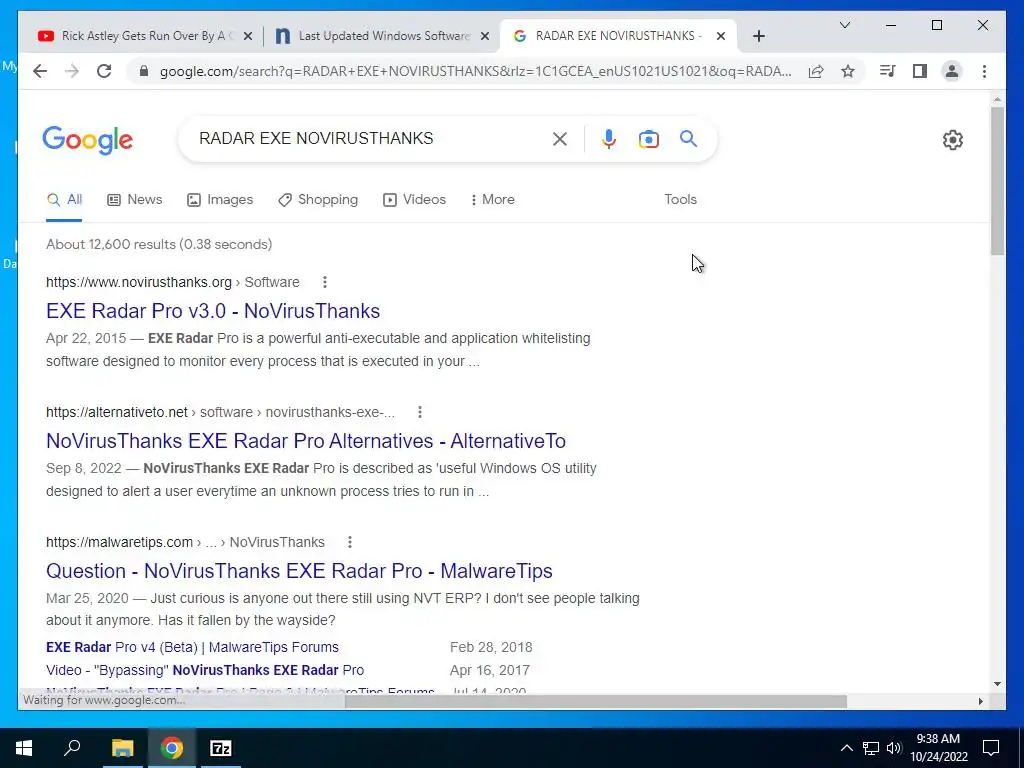Start voice search with microphone
The height and width of the screenshot is (768, 1024).
(x=609, y=138)
